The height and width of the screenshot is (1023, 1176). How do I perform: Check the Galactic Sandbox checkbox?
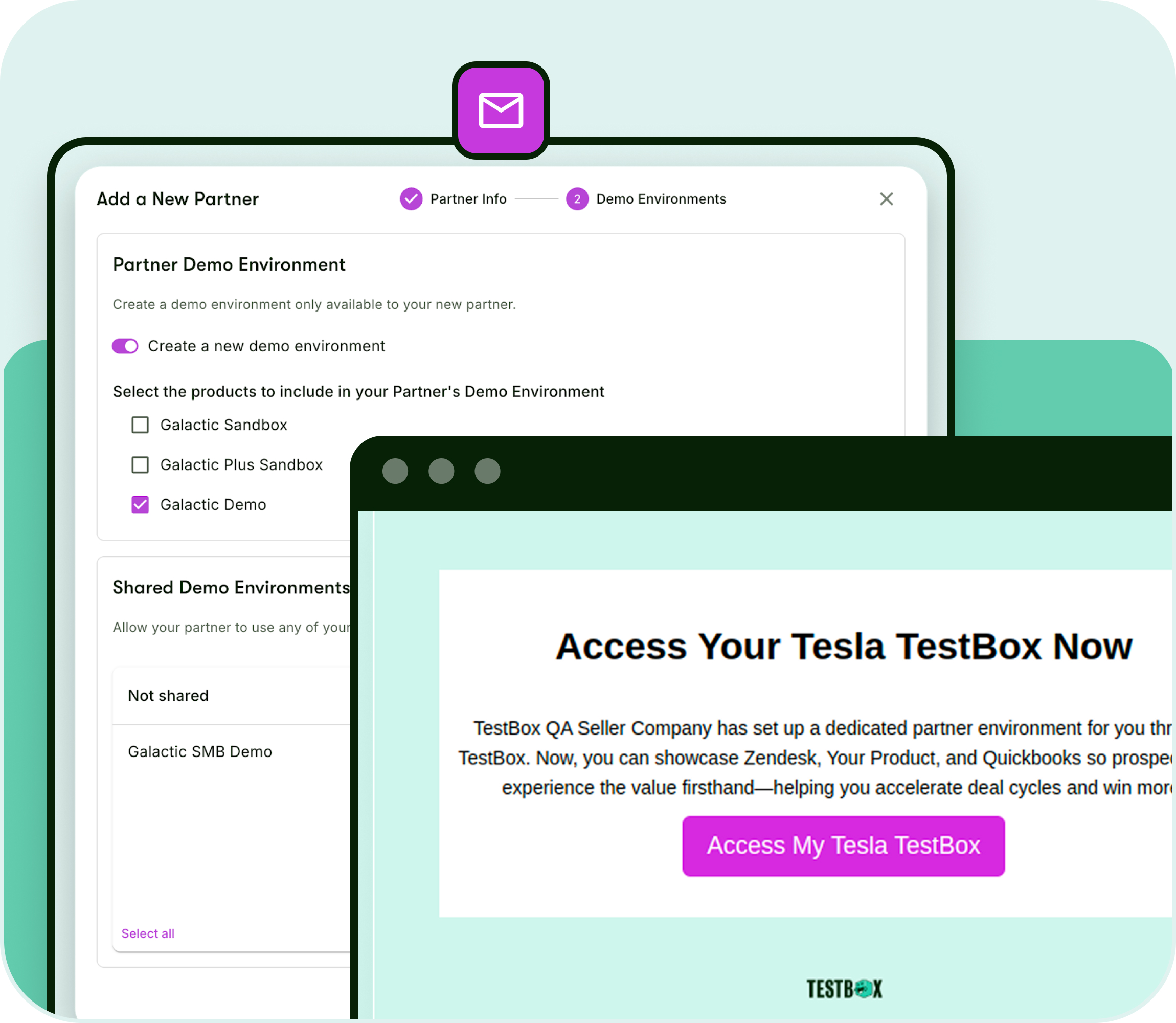coord(140,425)
